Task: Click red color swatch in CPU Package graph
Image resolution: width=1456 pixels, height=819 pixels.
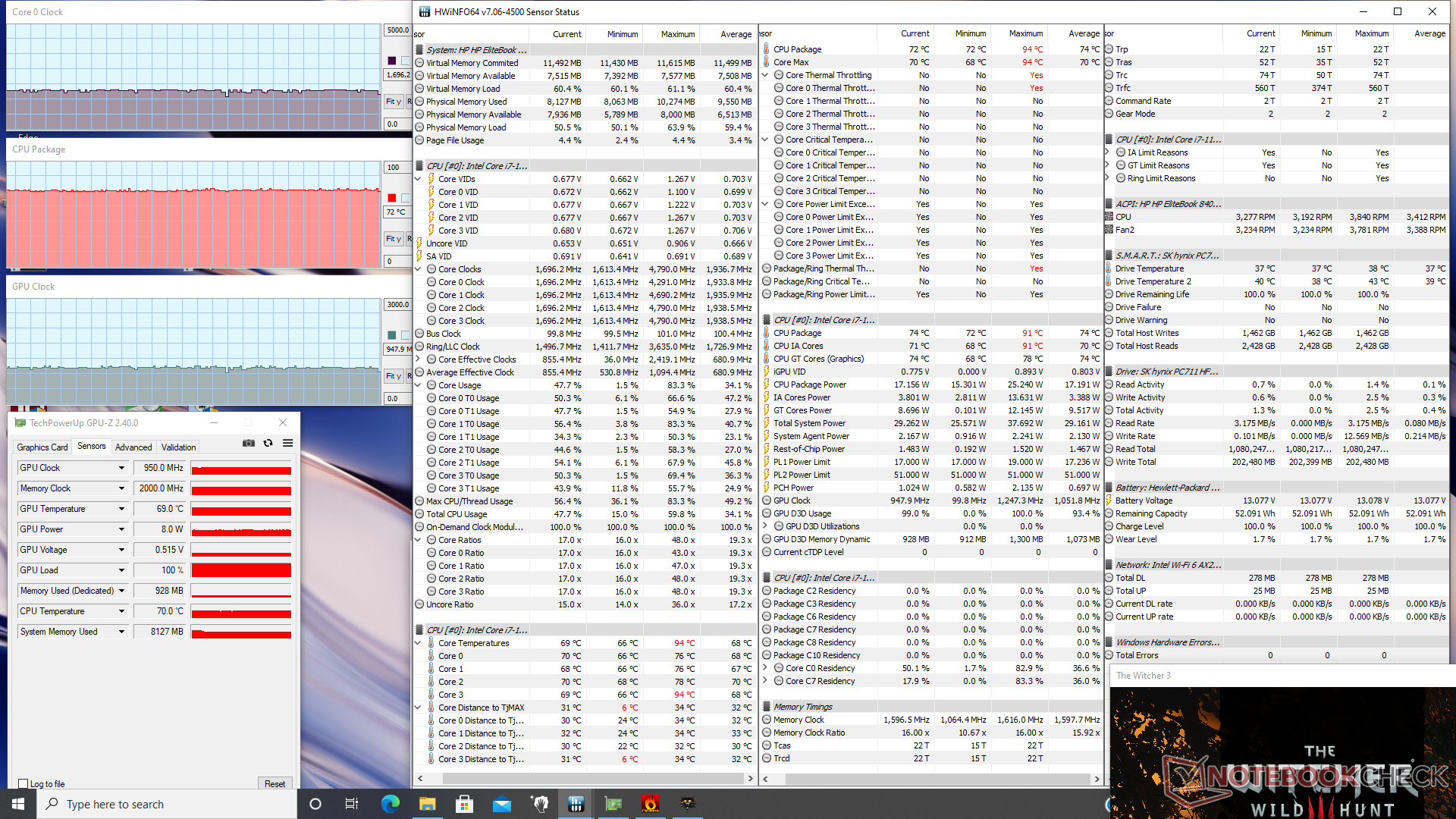Action: (x=392, y=198)
